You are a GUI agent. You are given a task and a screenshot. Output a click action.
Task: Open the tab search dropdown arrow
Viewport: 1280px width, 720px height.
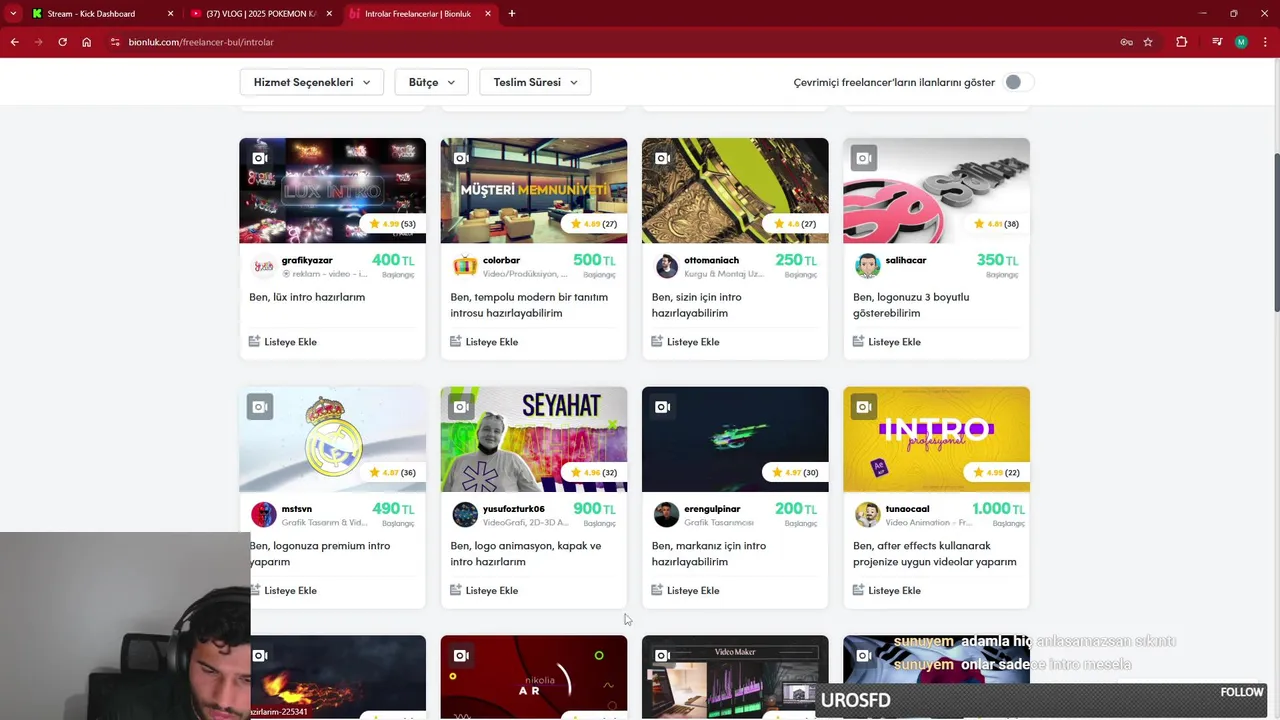(x=13, y=14)
